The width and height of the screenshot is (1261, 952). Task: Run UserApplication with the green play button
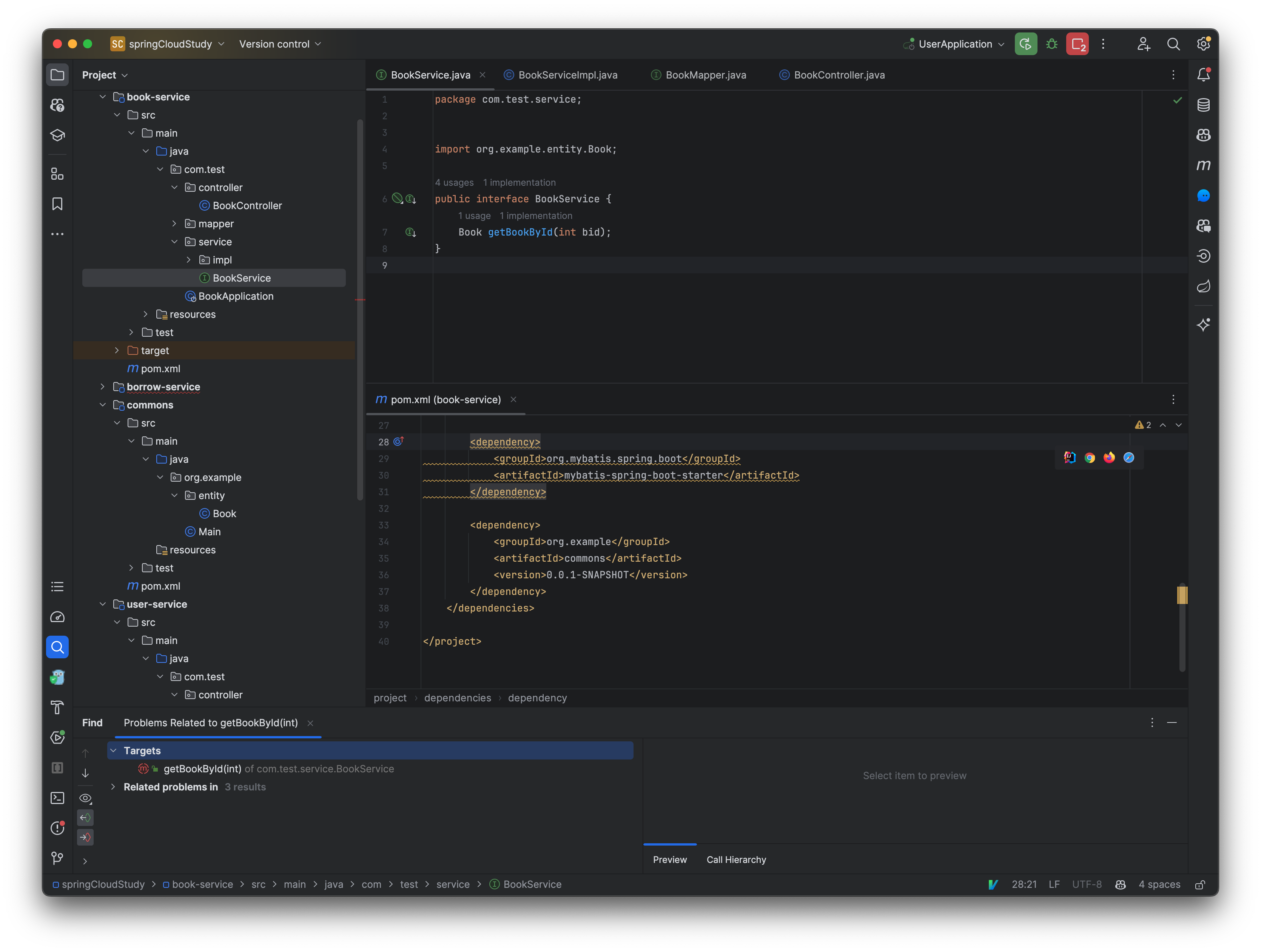[x=1025, y=44]
